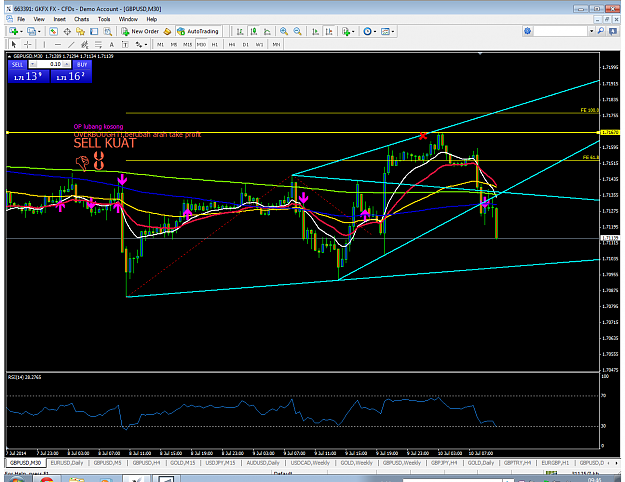Image resolution: width=625 pixels, height=482 pixels.
Task: Select the text label tool
Action: pyautogui.click(x=125, y=44)
